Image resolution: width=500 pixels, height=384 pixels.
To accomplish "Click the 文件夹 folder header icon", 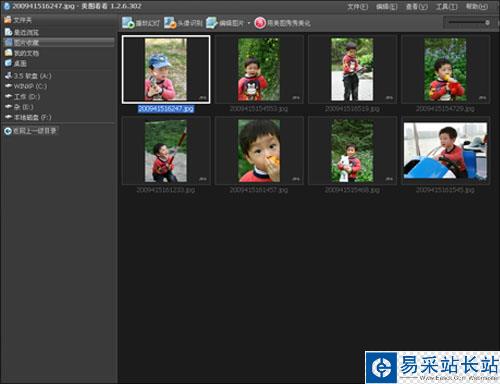I will [x=8, y=20].
